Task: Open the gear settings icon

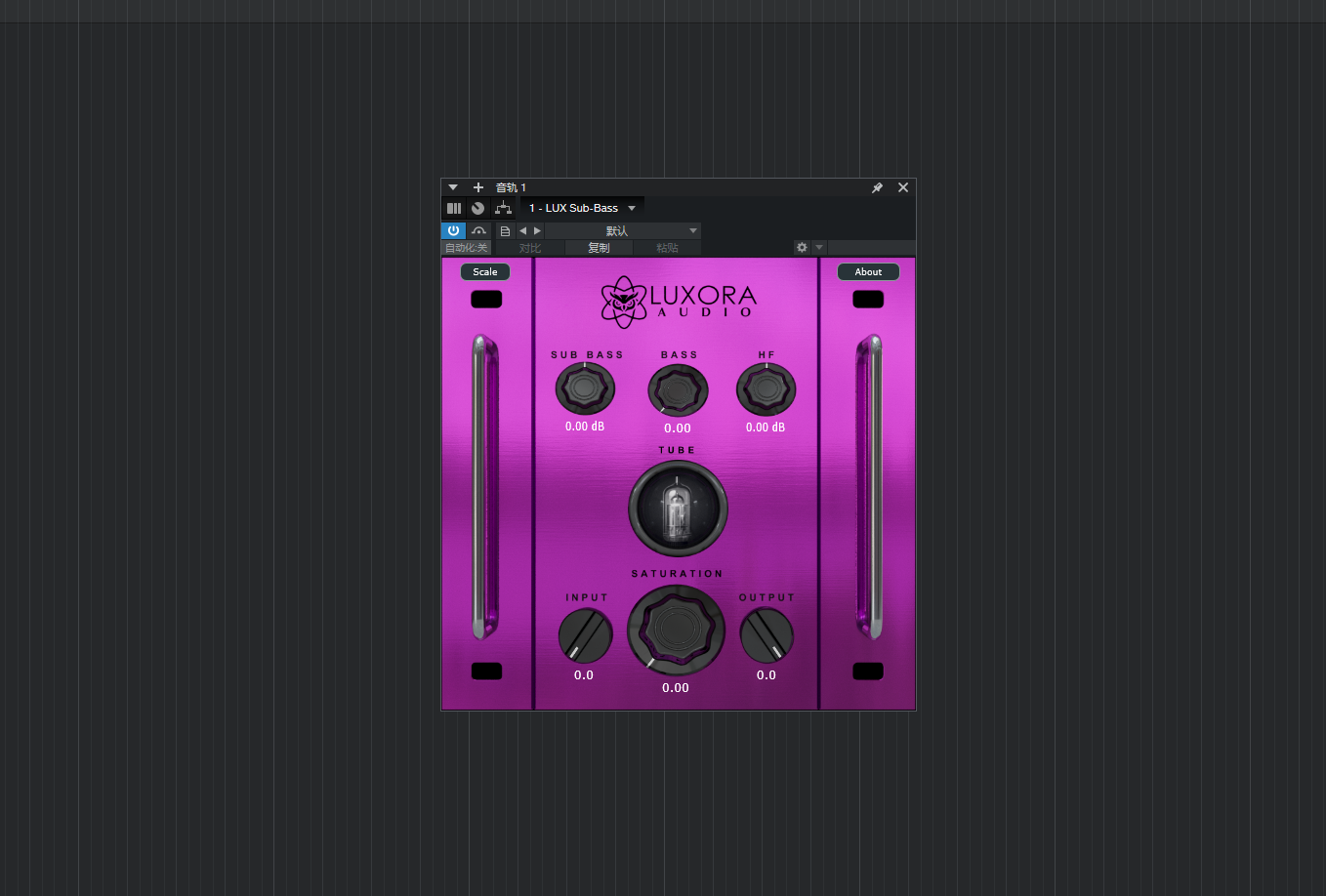Action: tap(802, 248)
